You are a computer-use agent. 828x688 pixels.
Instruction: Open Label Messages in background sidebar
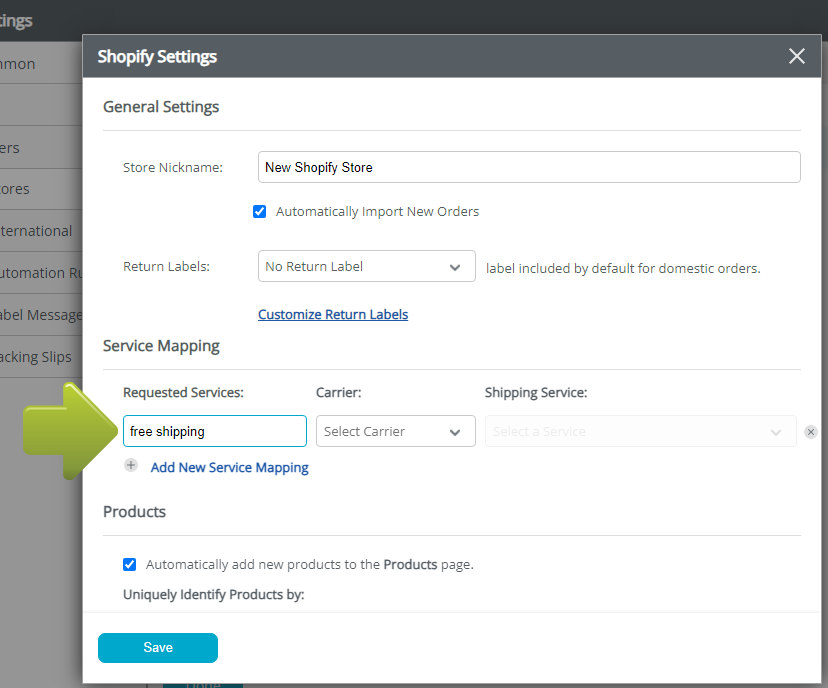tap(41, 315)
